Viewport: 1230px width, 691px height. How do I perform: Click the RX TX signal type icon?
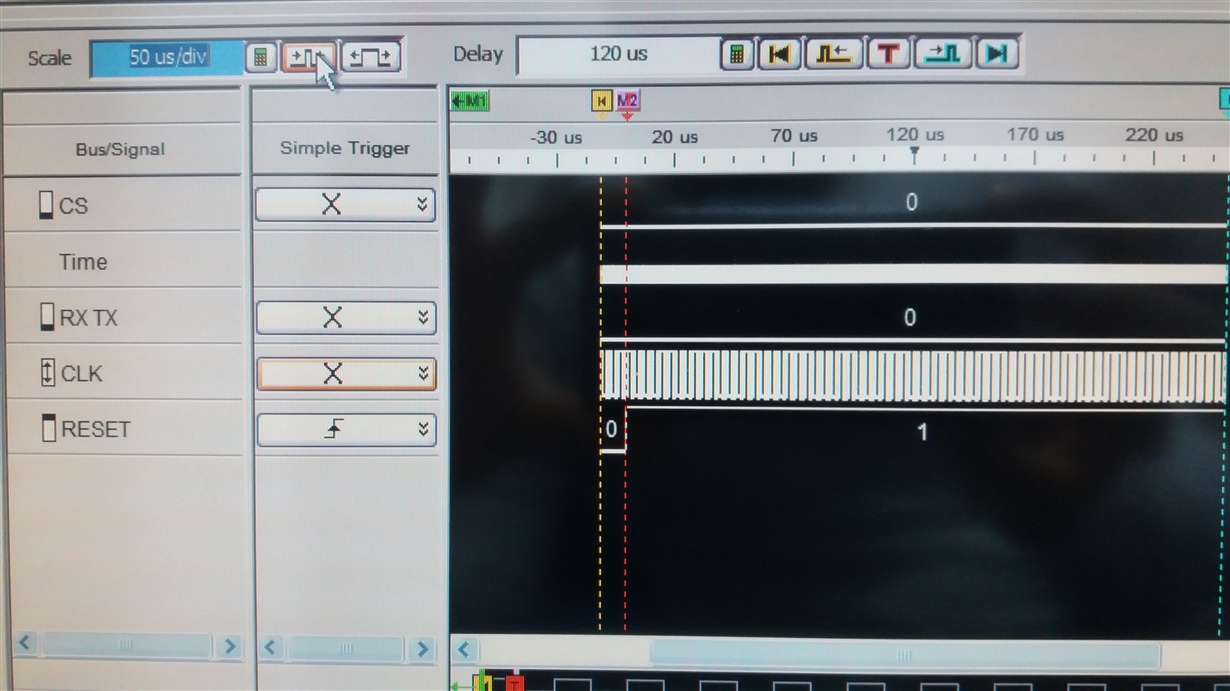coord(47,317)
